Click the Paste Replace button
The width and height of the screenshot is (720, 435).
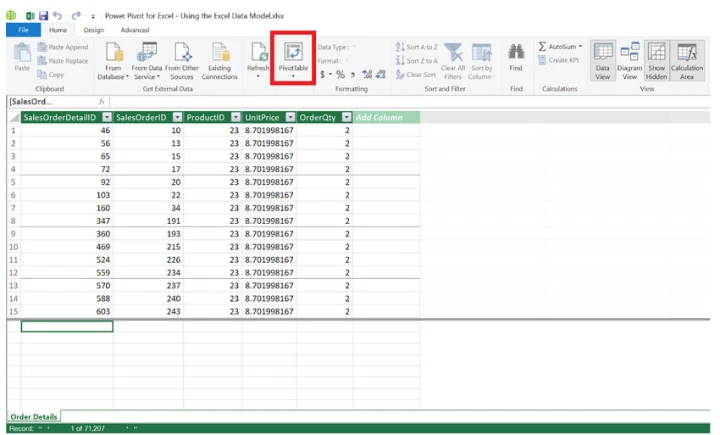(x=62, y=61)
